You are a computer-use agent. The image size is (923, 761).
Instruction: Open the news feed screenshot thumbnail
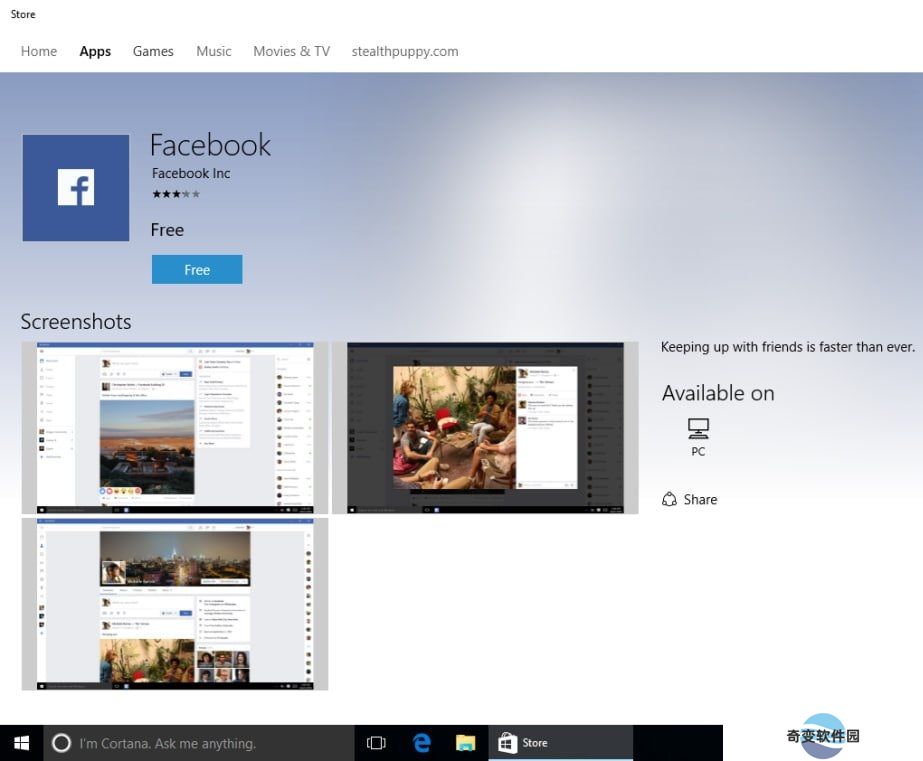click(x=175, y=428)
